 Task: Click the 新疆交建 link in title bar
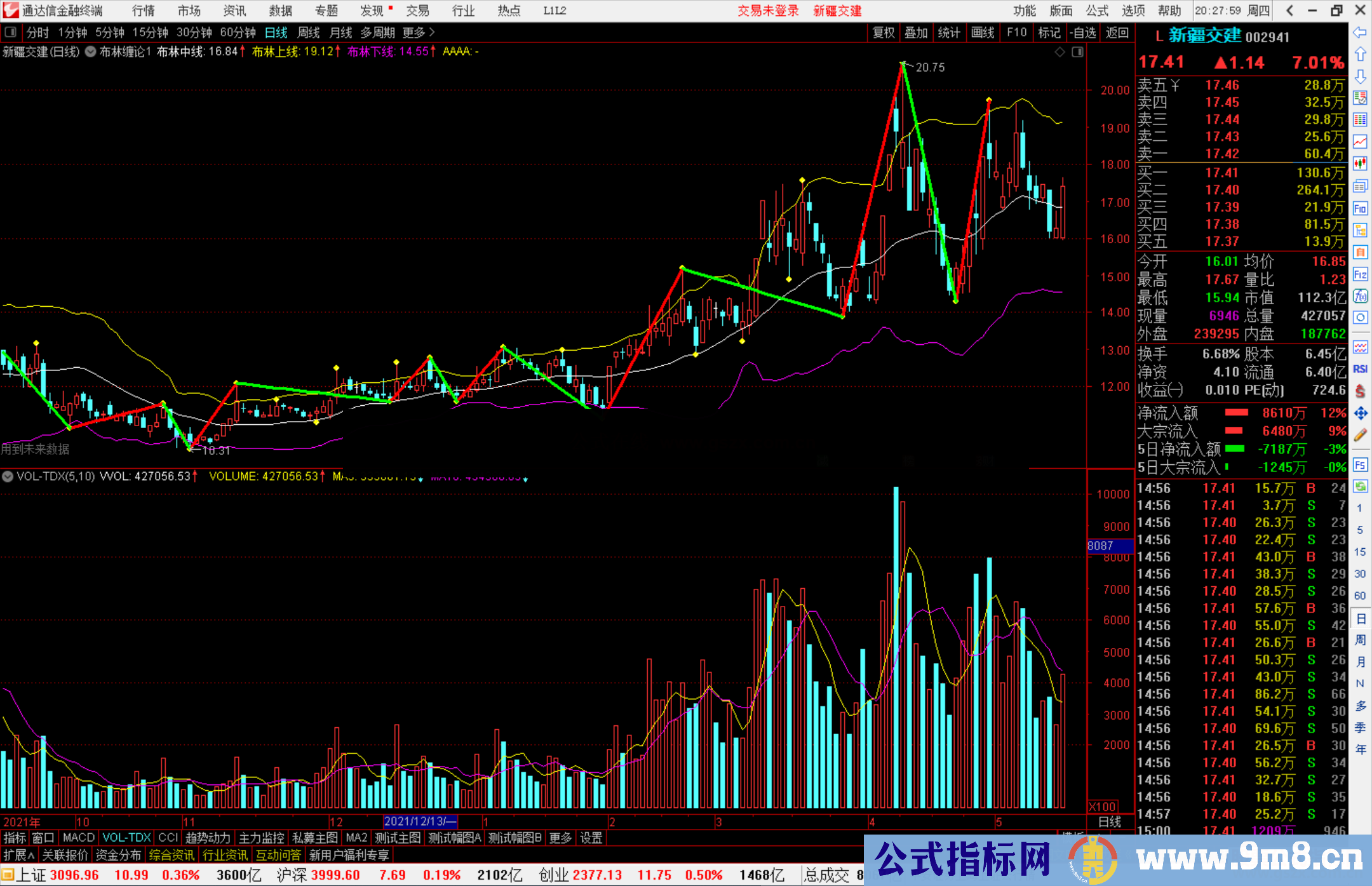[837, 11]
